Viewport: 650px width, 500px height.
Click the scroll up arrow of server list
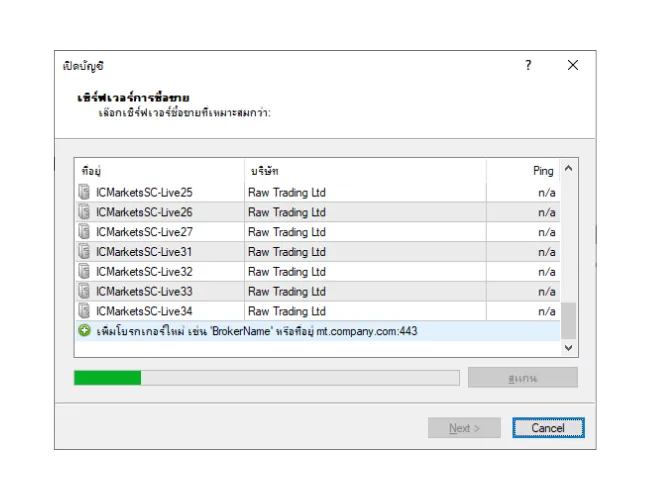[x=569, y=168]
